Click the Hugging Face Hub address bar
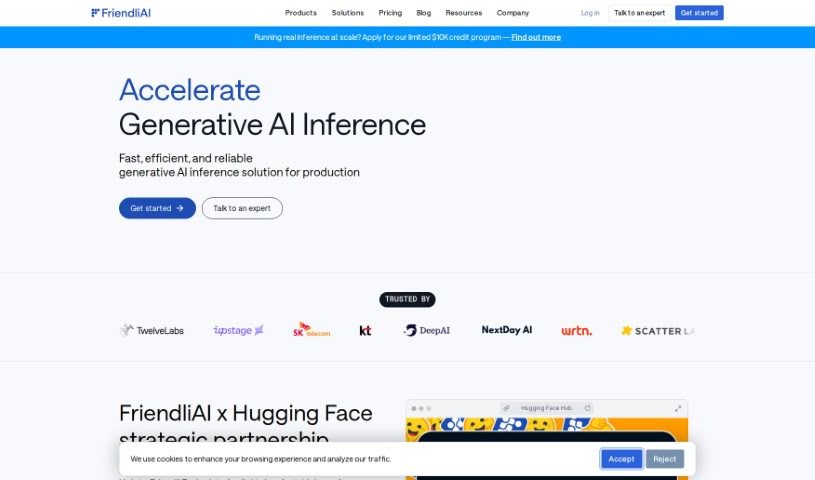The image size is (815, 480). pyautogui.click(x=546, y=408)
